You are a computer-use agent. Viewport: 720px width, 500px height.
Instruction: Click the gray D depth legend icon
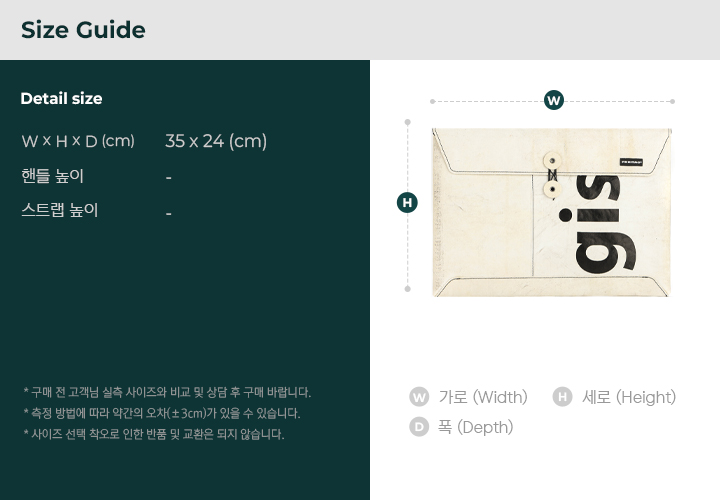419,427
